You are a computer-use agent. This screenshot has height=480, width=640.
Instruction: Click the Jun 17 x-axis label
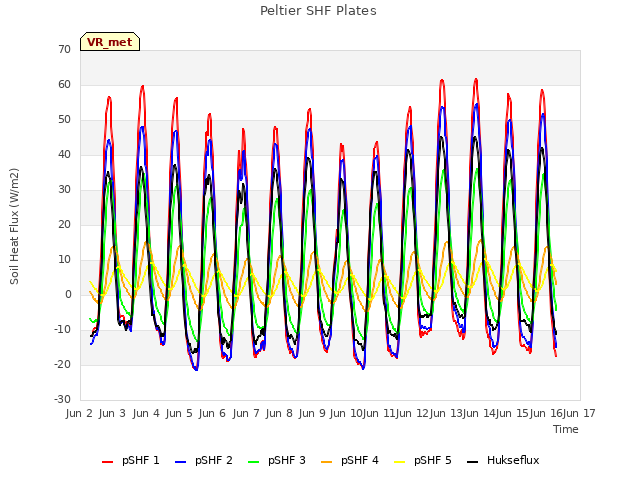point(579,413)
